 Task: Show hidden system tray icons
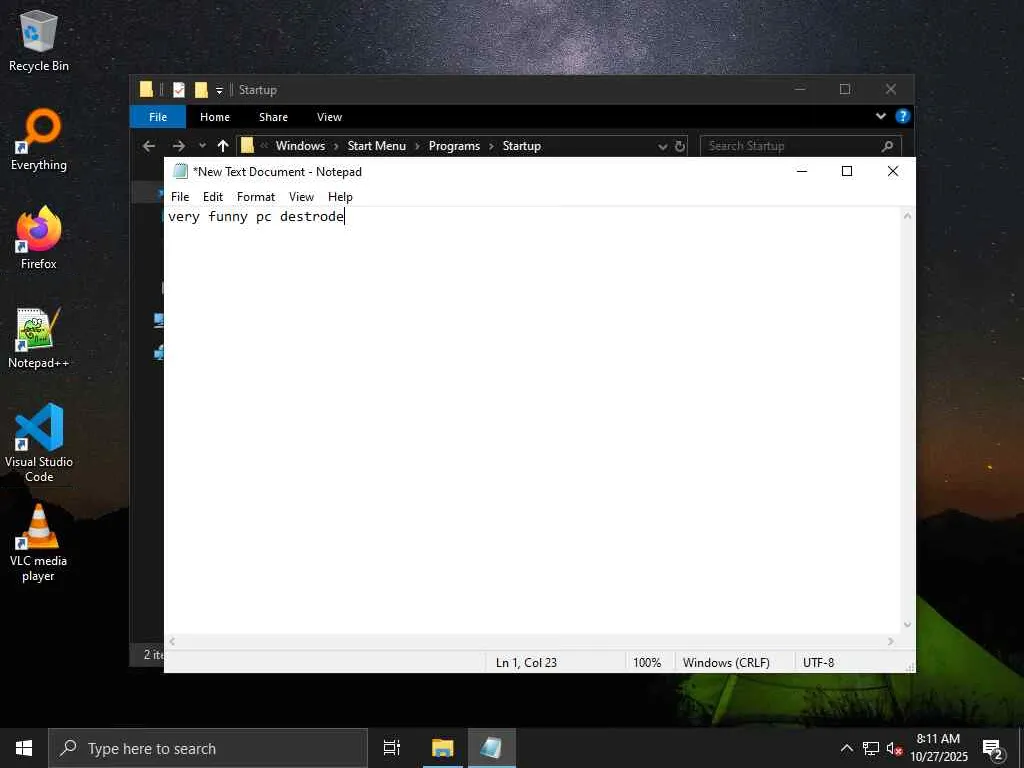pos(846,748)
